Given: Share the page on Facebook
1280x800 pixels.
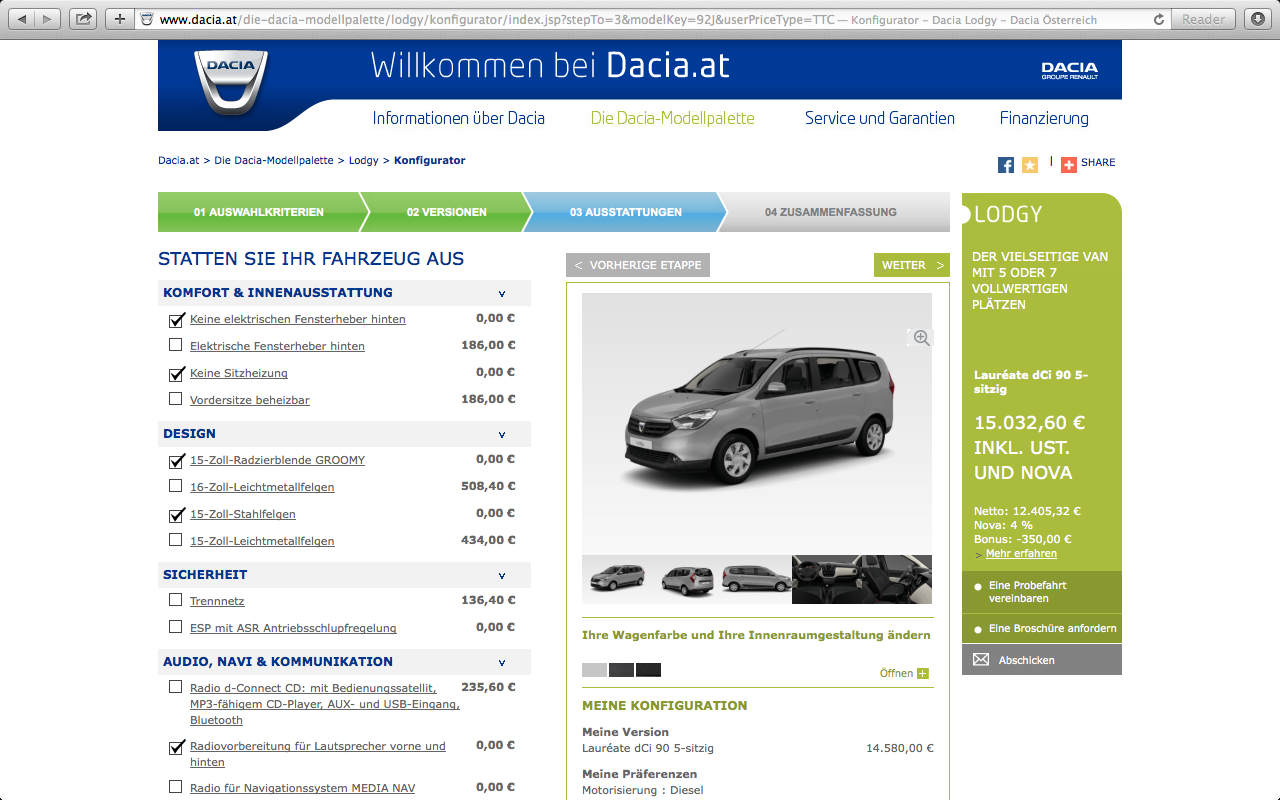Looking at the screenshot, I should click(1006, 165).
